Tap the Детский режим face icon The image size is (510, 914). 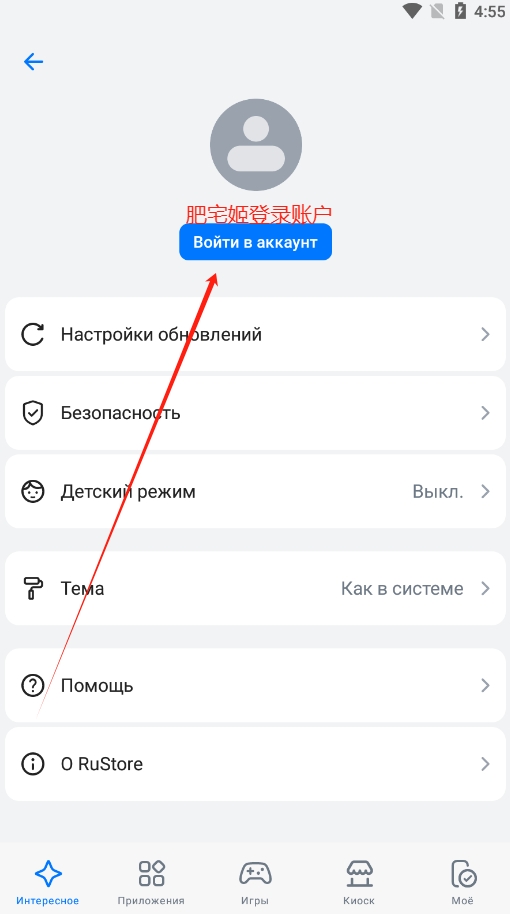[x=33, y=491]
